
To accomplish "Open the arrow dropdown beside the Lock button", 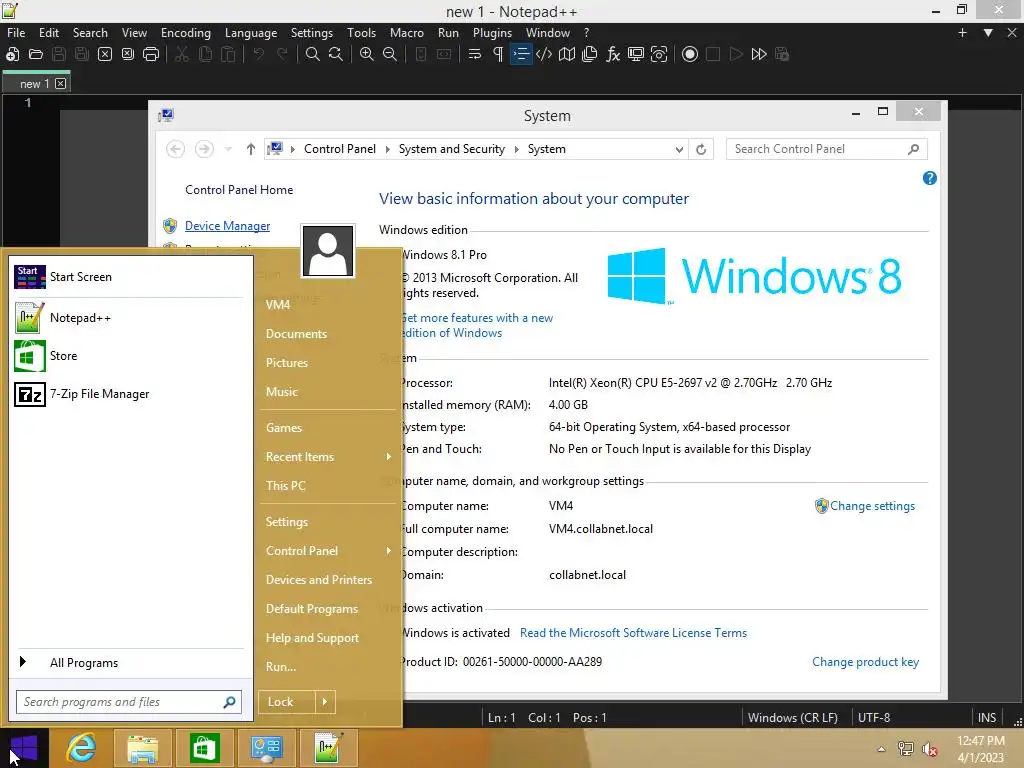I will [325, 702].
